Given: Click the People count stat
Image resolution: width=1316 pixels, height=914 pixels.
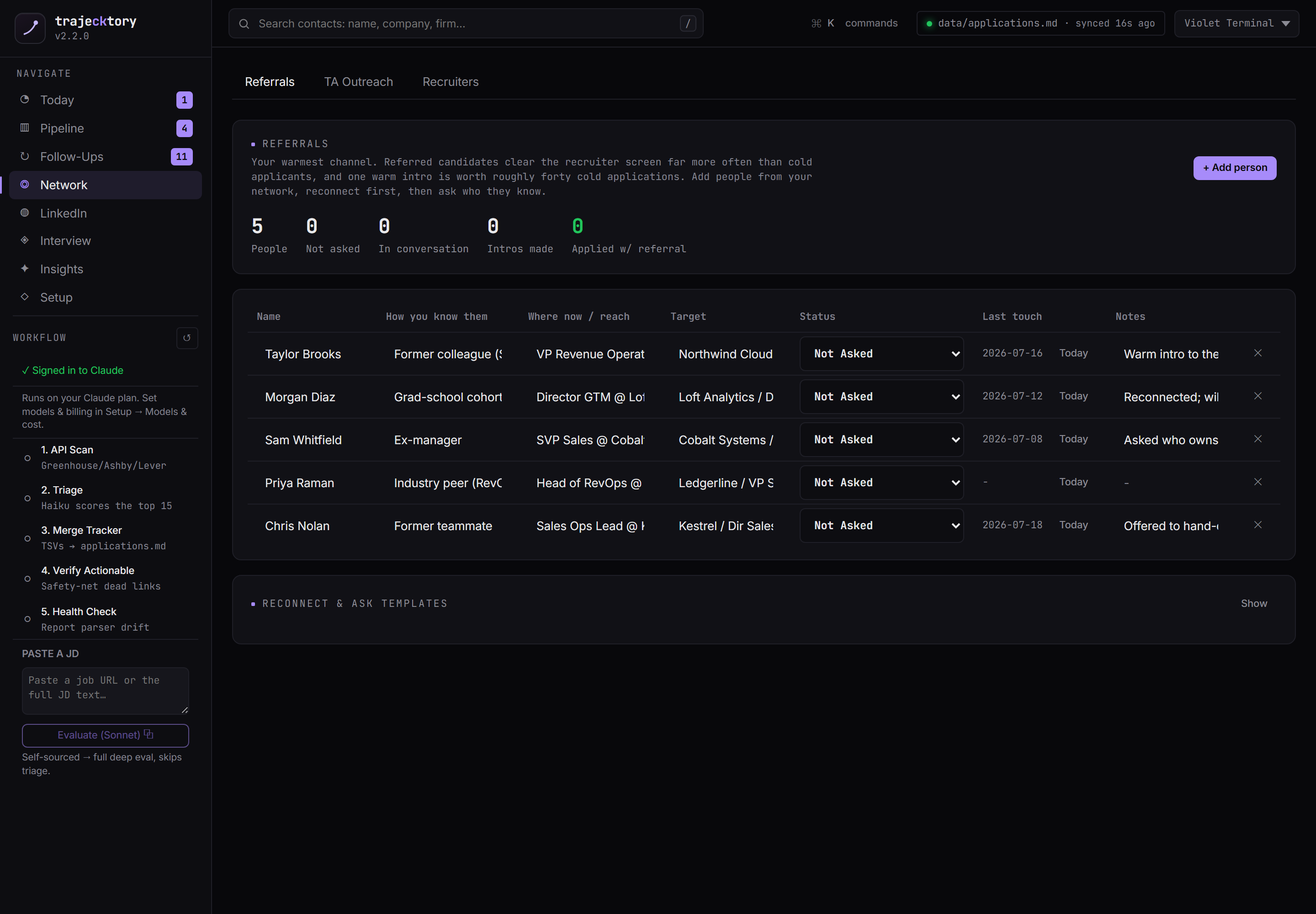Looking at the screenshot, I should tap(269, 235).
